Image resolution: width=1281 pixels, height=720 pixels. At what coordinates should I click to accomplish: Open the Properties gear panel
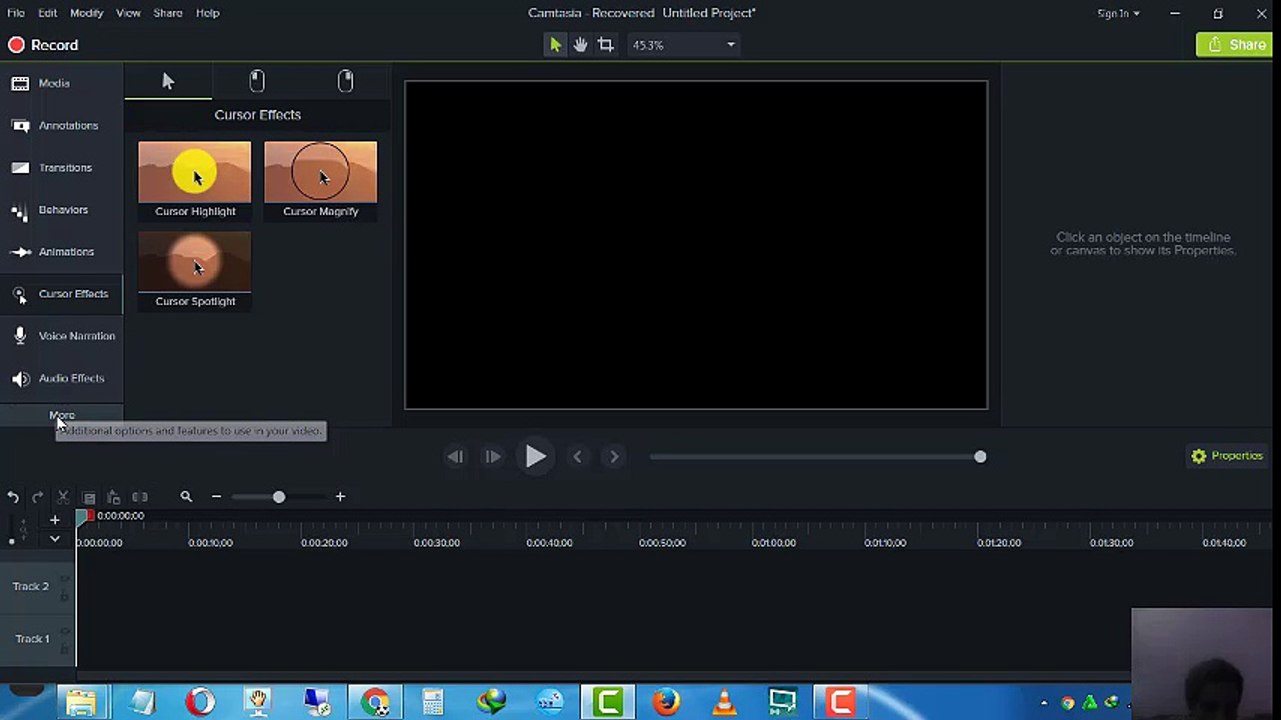coord(1227,456)
